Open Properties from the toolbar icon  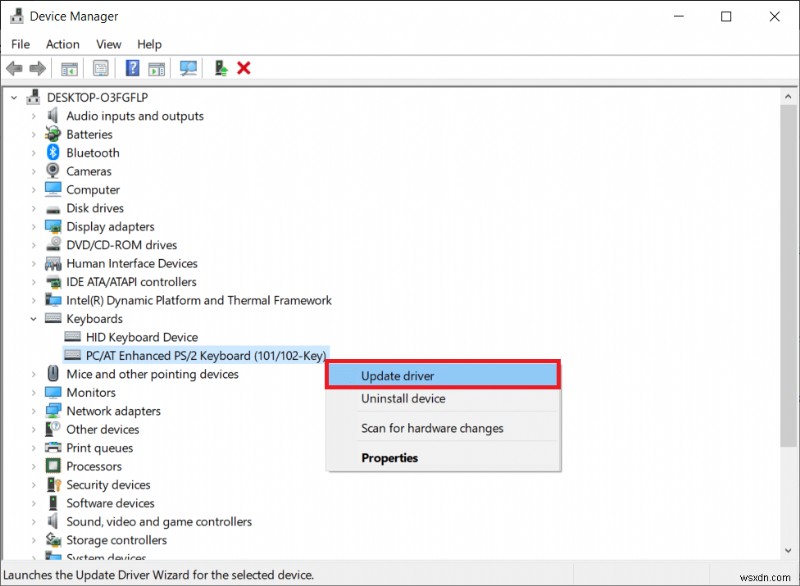click(x=101, y=68)
